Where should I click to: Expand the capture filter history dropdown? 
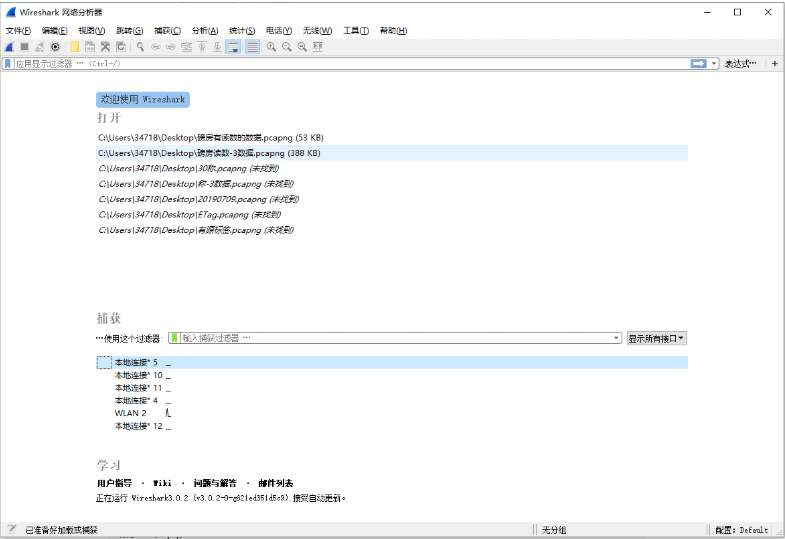pos(616,338)
